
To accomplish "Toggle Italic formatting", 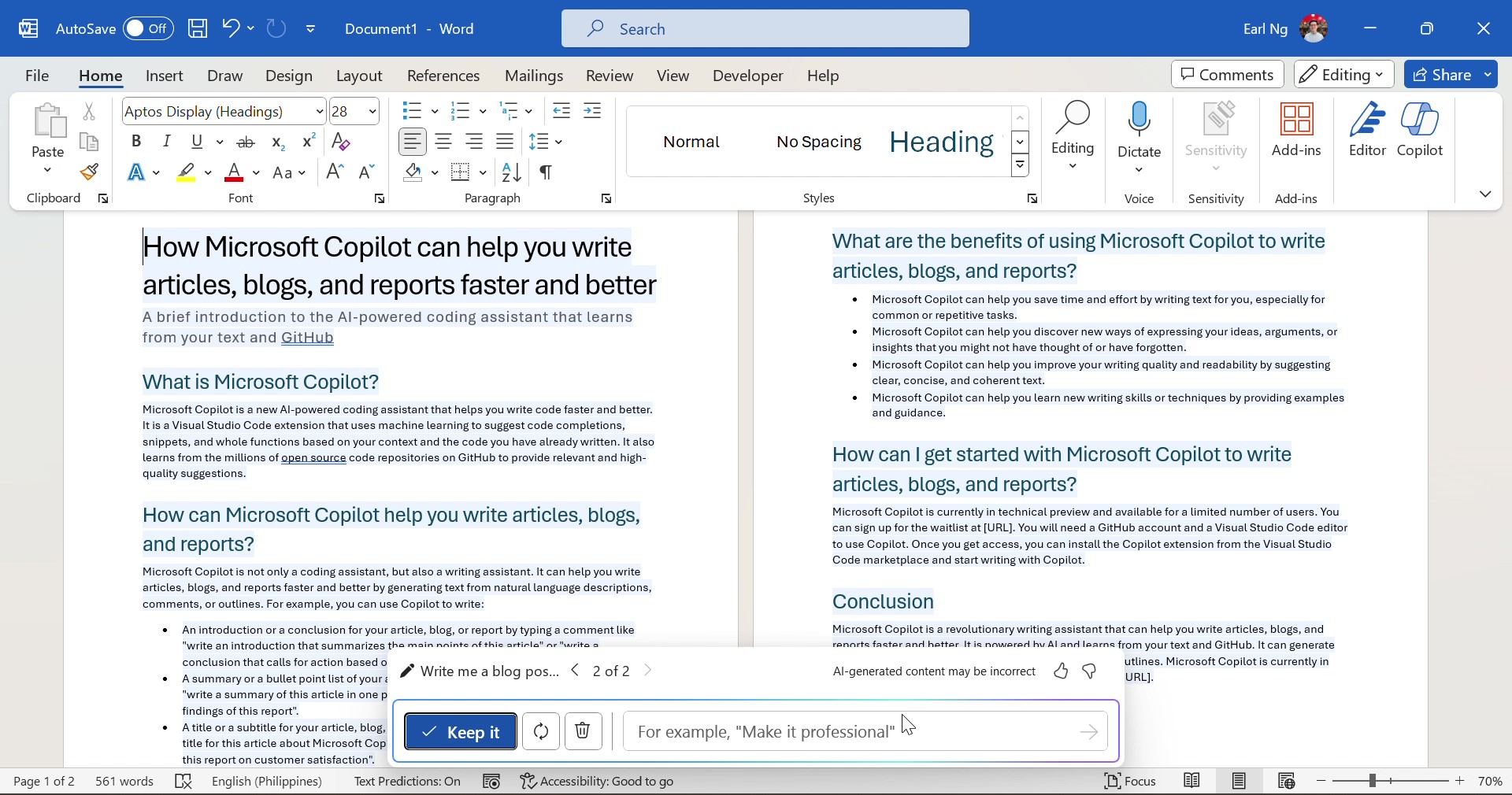I will tap(166, 142).
